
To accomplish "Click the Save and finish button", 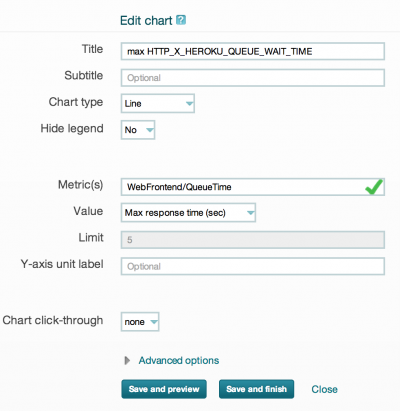I will point(256,389).
